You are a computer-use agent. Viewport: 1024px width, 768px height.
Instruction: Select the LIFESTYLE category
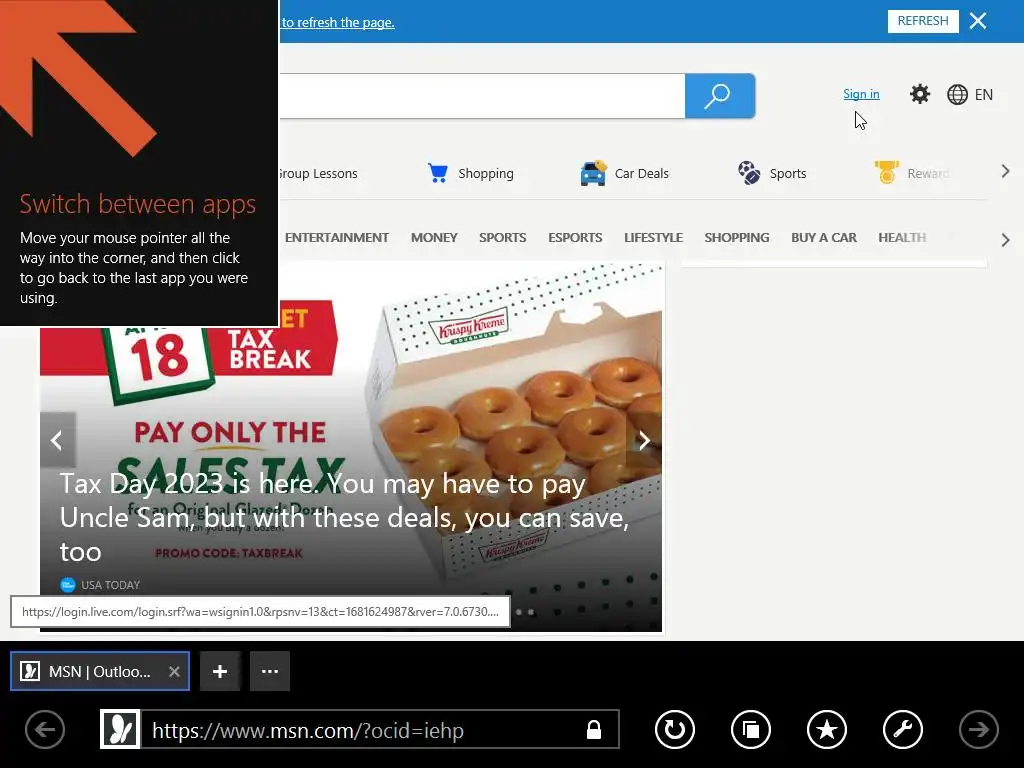pos(653,238)
